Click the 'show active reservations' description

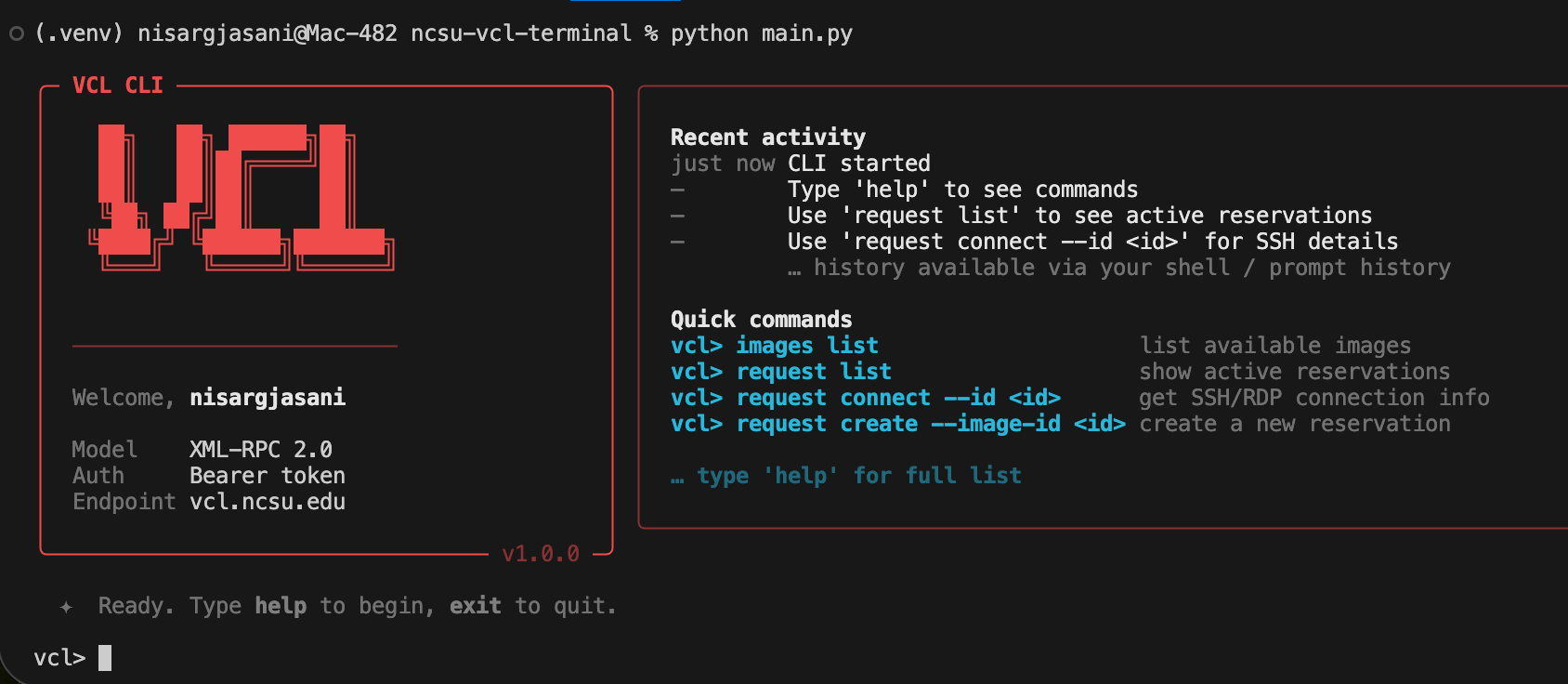point(1295,372)
